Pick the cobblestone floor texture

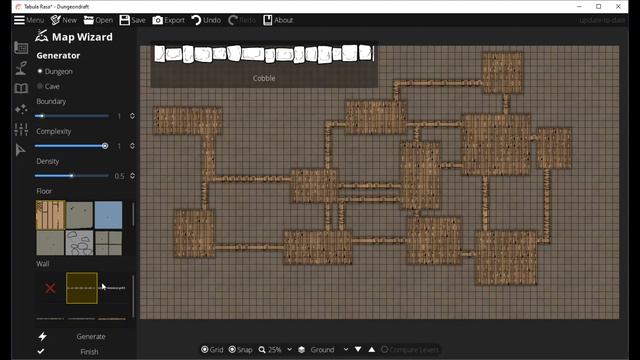pyautogui.click(x=79, y=243)
